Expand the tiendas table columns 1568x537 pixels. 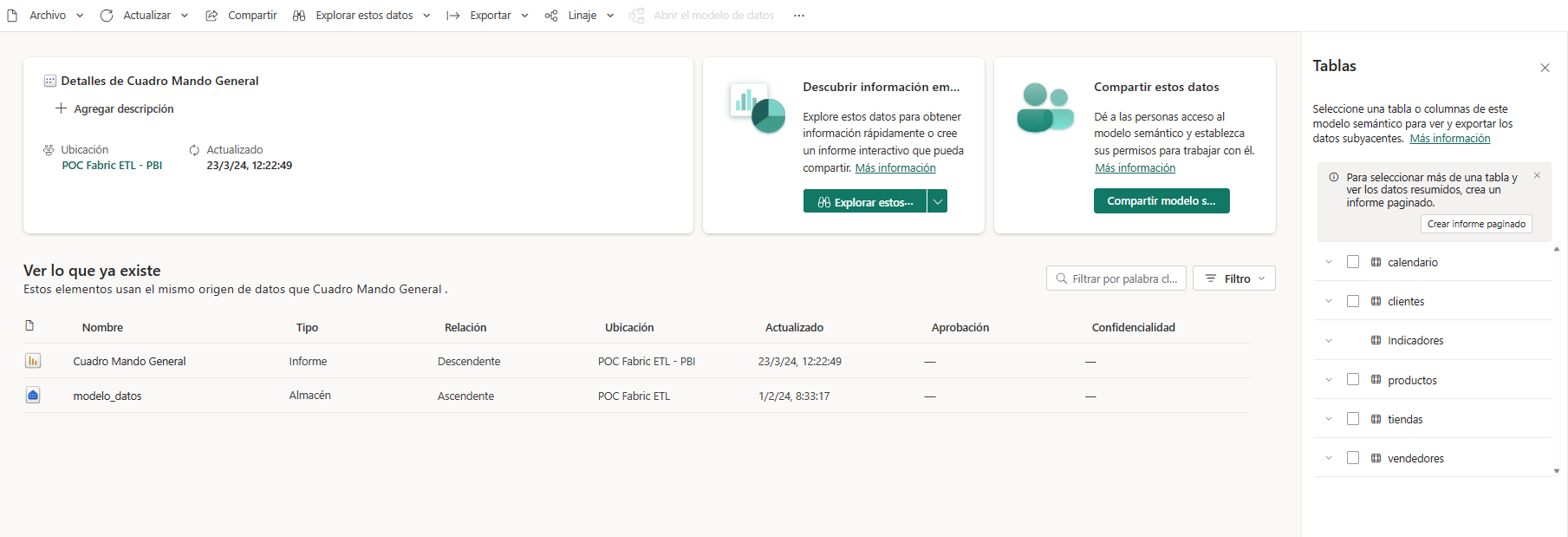1329,419
